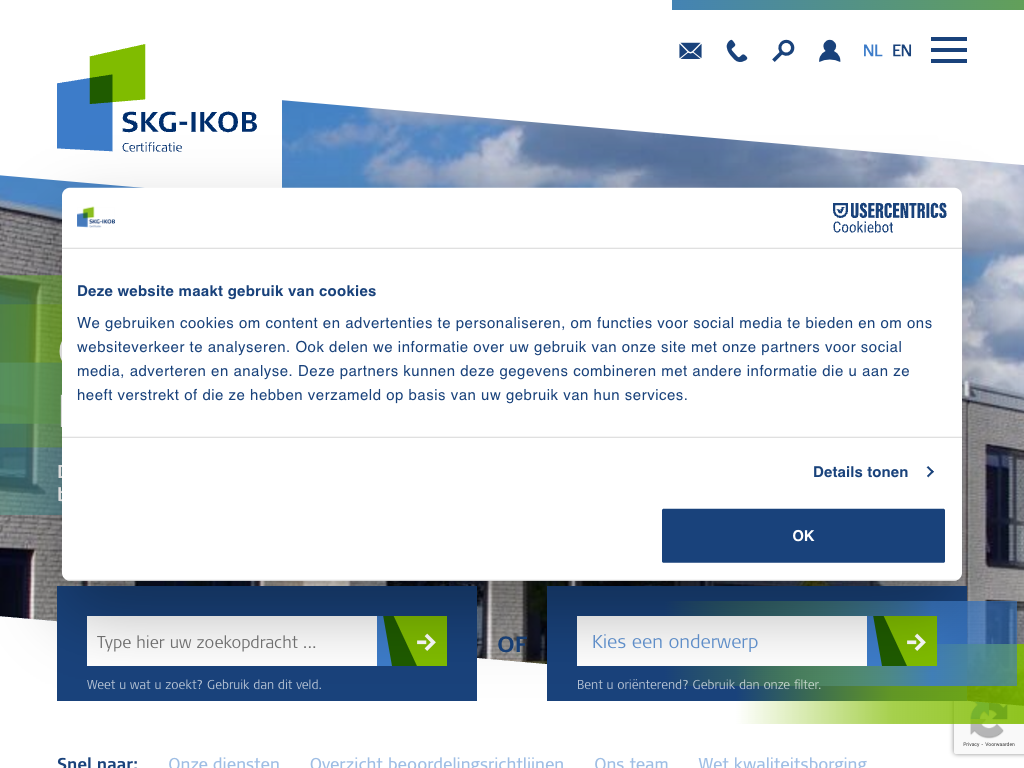
Task: Click the envelope mail icon
Action: (690, 51)
